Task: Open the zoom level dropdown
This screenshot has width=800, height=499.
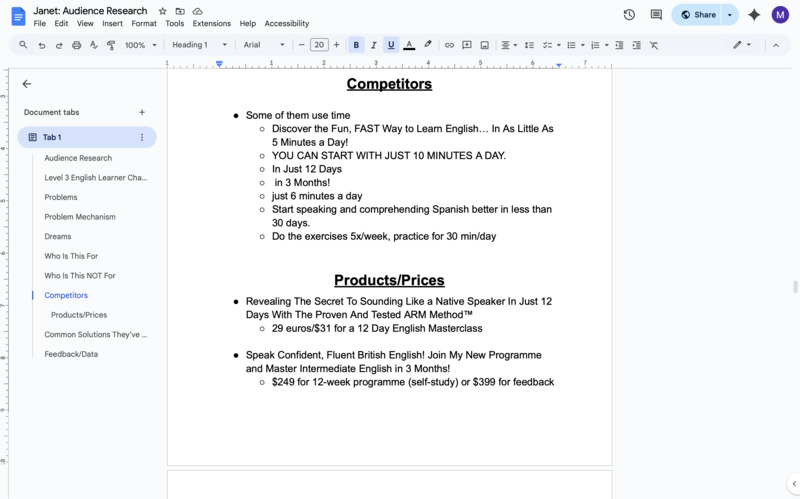Action: (140, 45)
